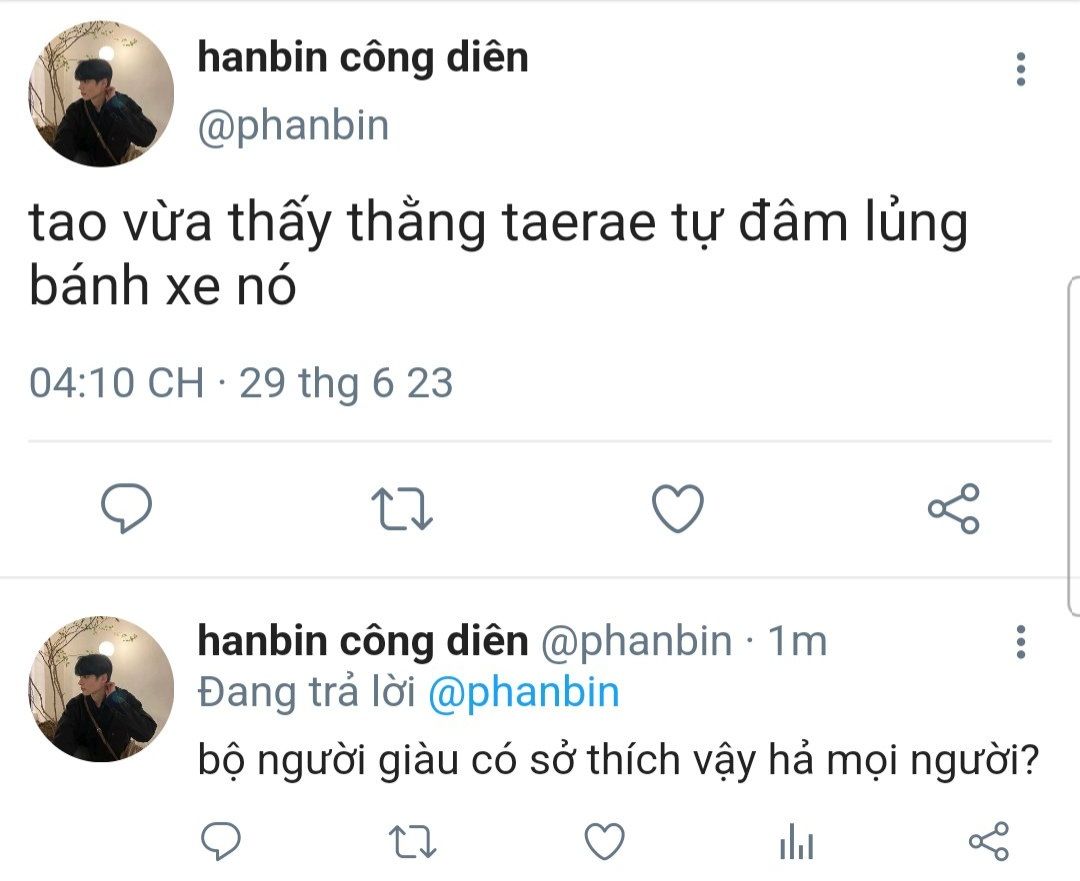This screenshot has height=881, width=1080.
Task: Click the blue @phanbin mention link
Action: [x=523, y=692]
